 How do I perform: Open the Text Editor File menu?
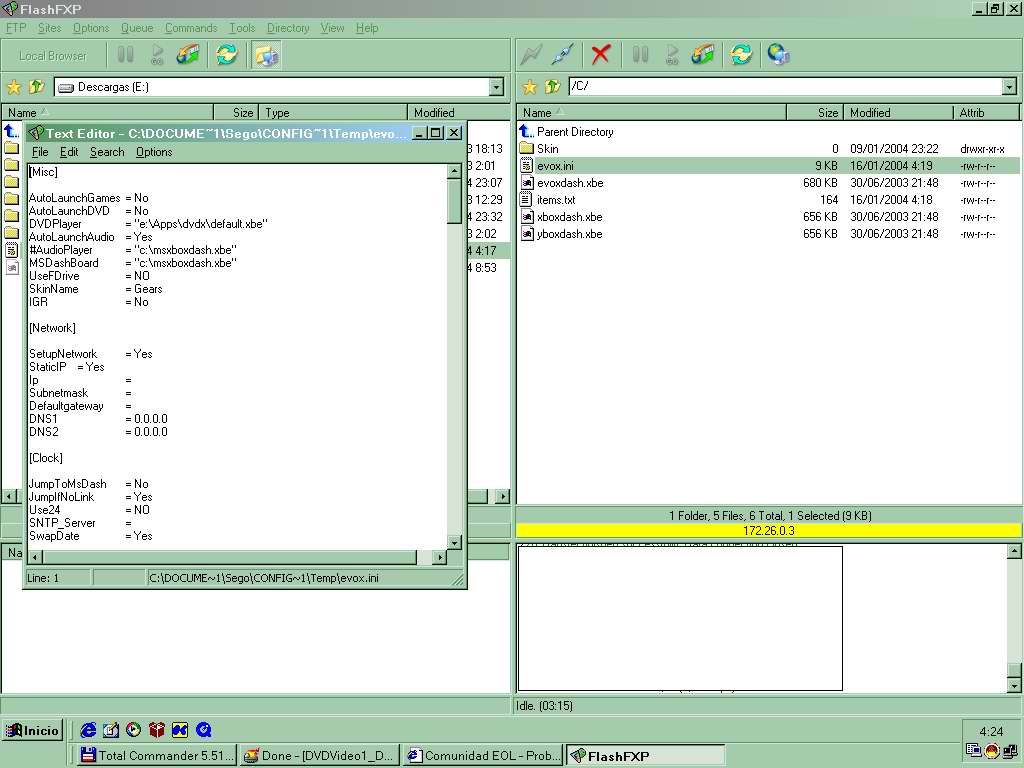pyautogui.click(x=40, y=152)
